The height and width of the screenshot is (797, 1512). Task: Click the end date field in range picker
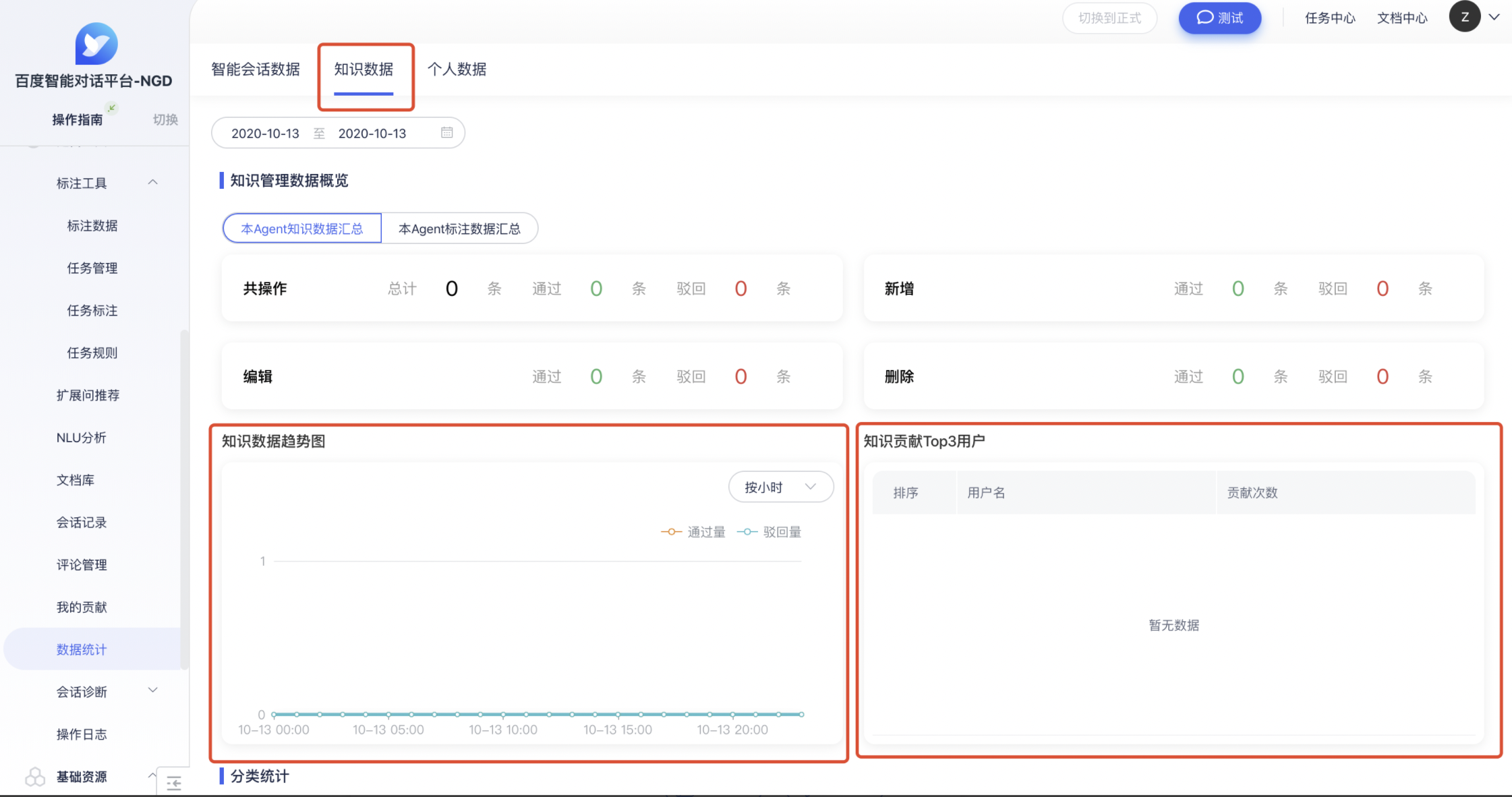click(372, 134)
